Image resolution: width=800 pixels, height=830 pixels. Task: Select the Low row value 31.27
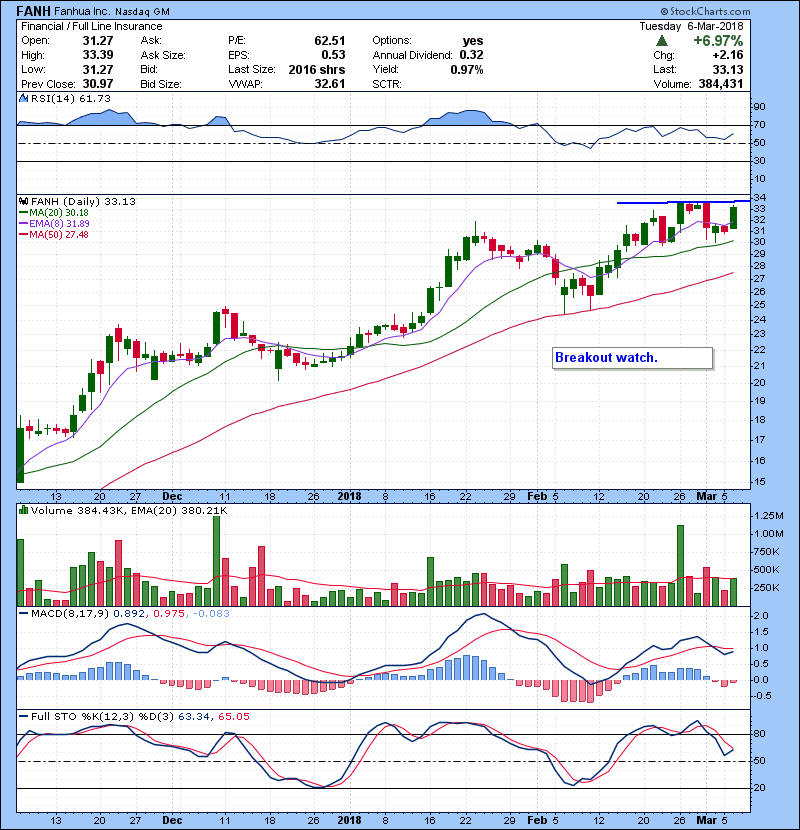tap(97, 69)
